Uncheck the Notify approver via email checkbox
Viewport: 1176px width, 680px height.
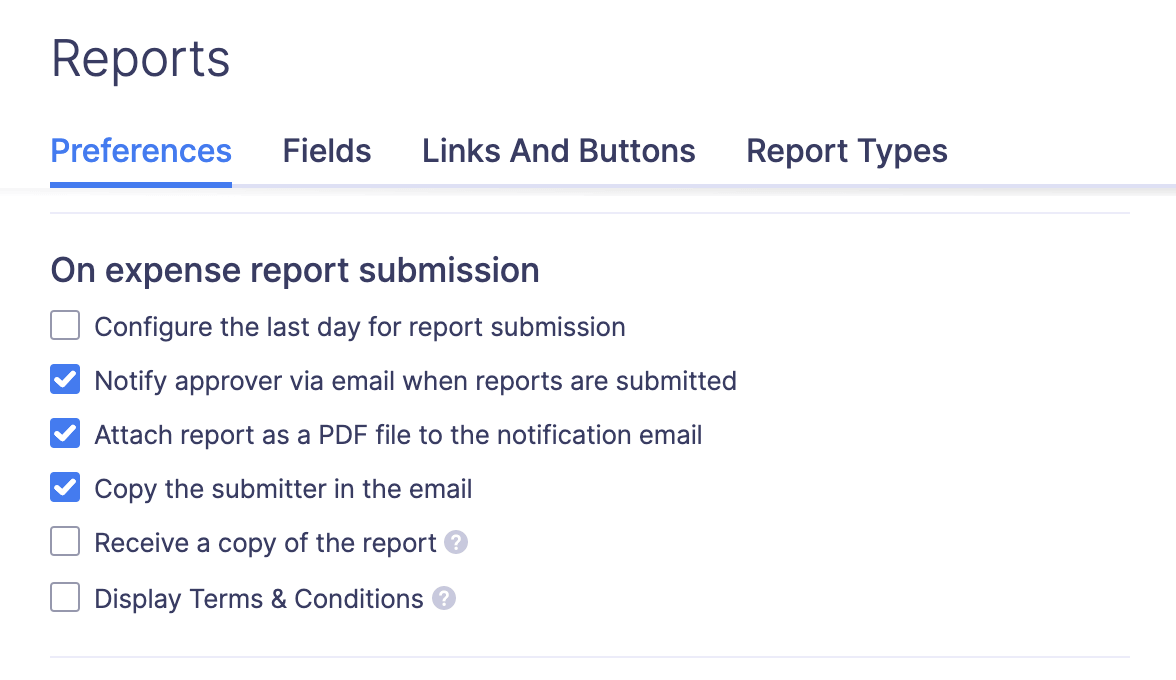point(65,381)
